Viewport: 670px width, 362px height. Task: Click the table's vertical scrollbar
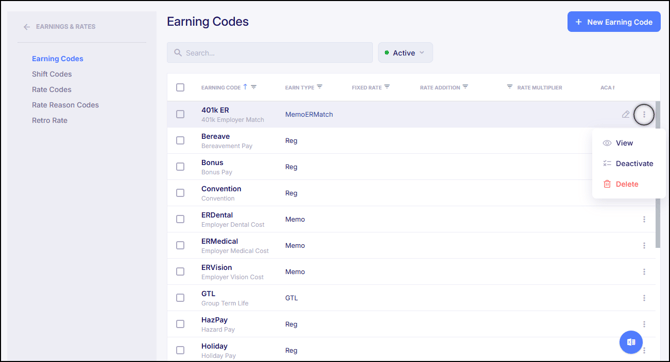tap(658, 174)
